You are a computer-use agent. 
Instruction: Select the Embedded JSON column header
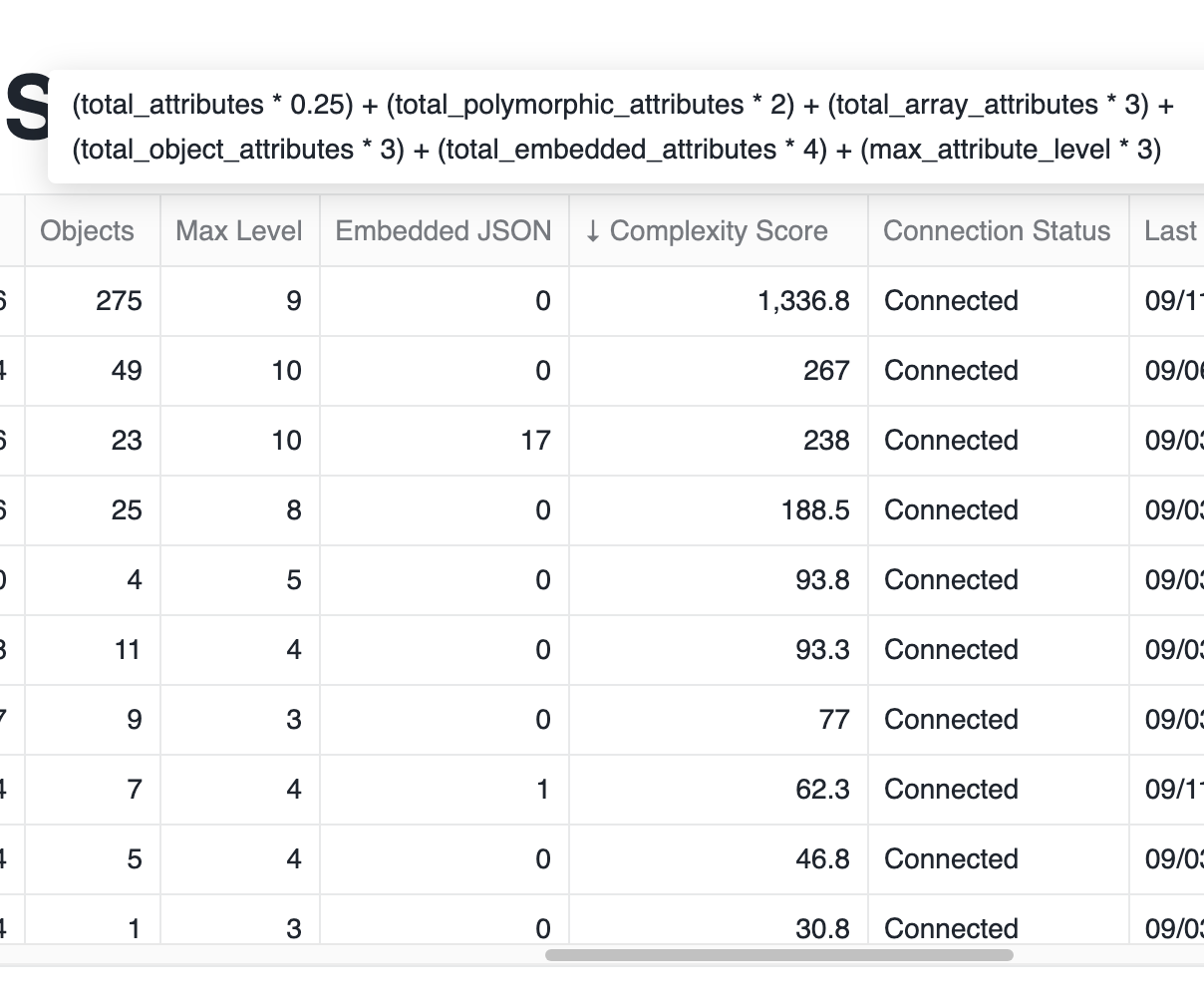[x=443, y=231]
